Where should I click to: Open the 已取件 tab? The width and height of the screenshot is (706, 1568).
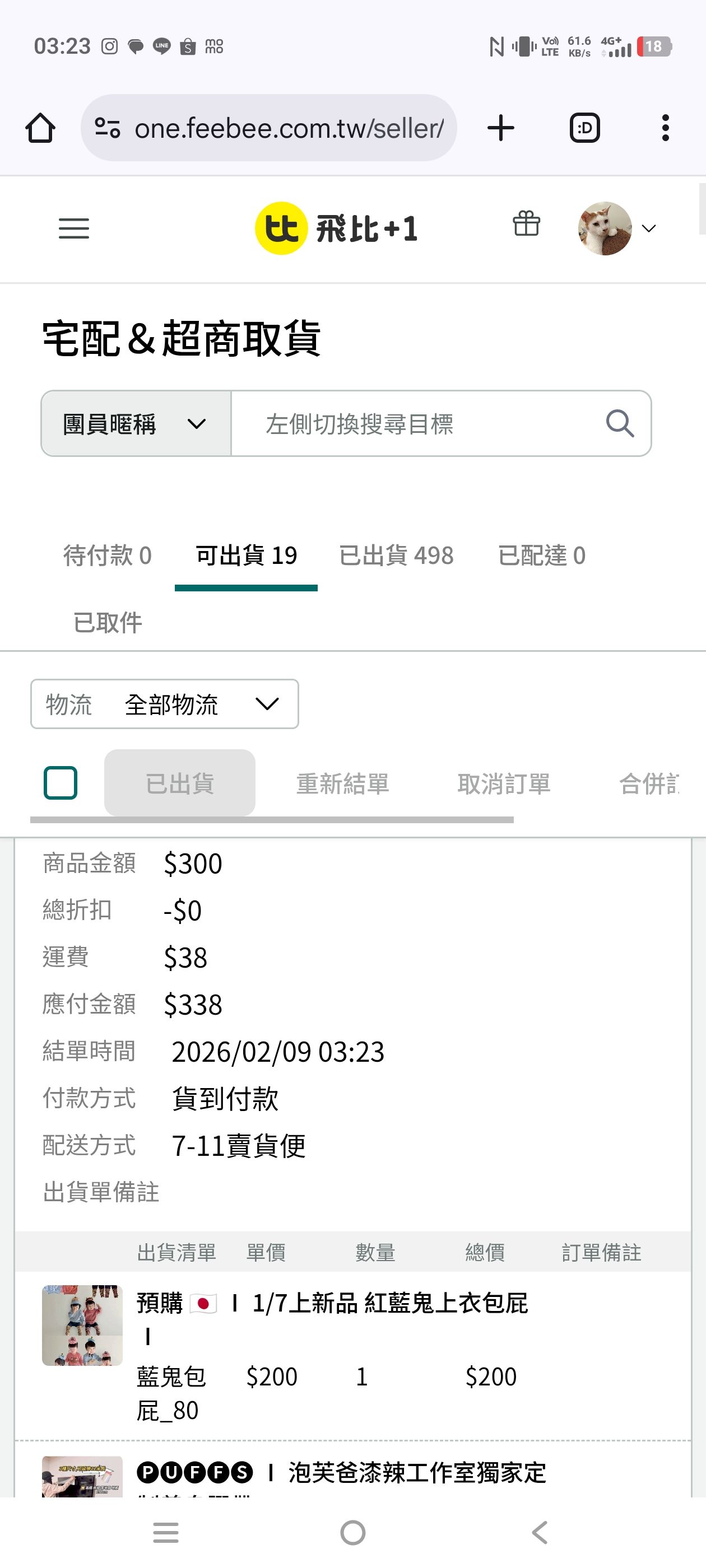[x=107, y=623]
